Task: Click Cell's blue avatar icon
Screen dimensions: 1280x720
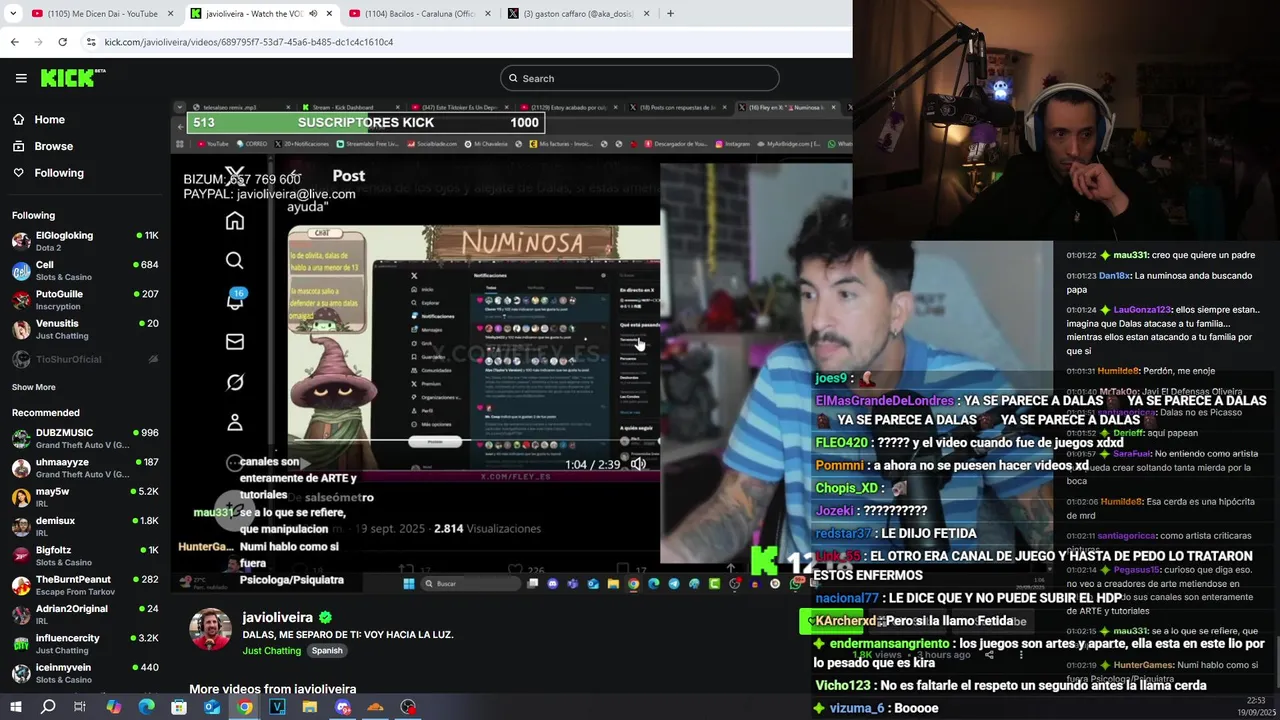Action: (21, 270)
